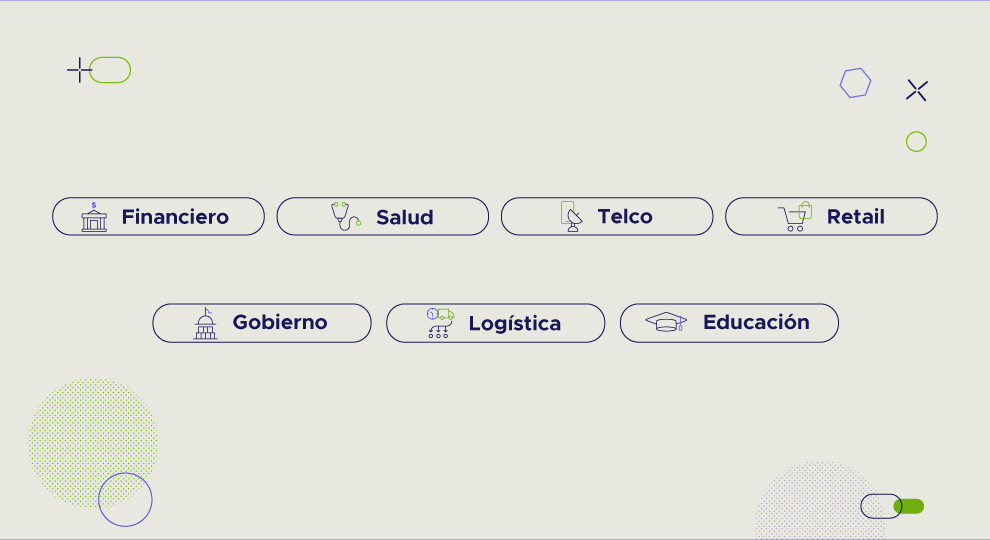990x540 pixels.
Task: Click the blue hexagon outline shape
Action: pos(856,83)
